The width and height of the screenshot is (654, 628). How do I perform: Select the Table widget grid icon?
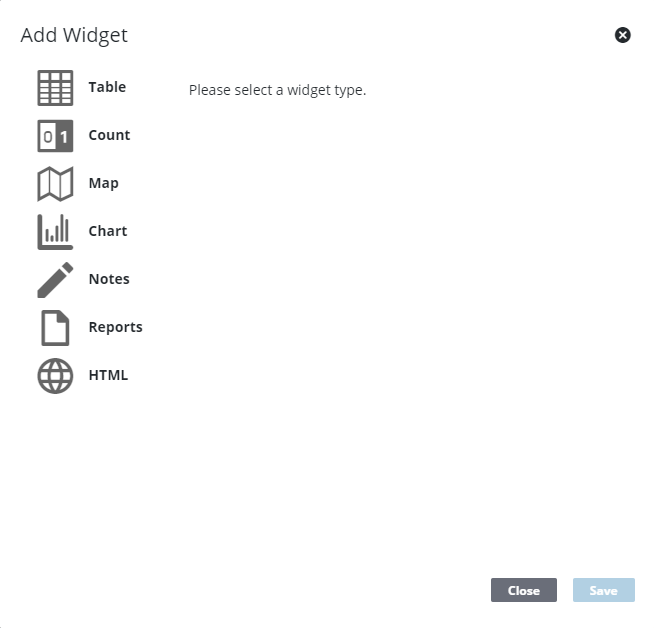click(x=55, y=88)
